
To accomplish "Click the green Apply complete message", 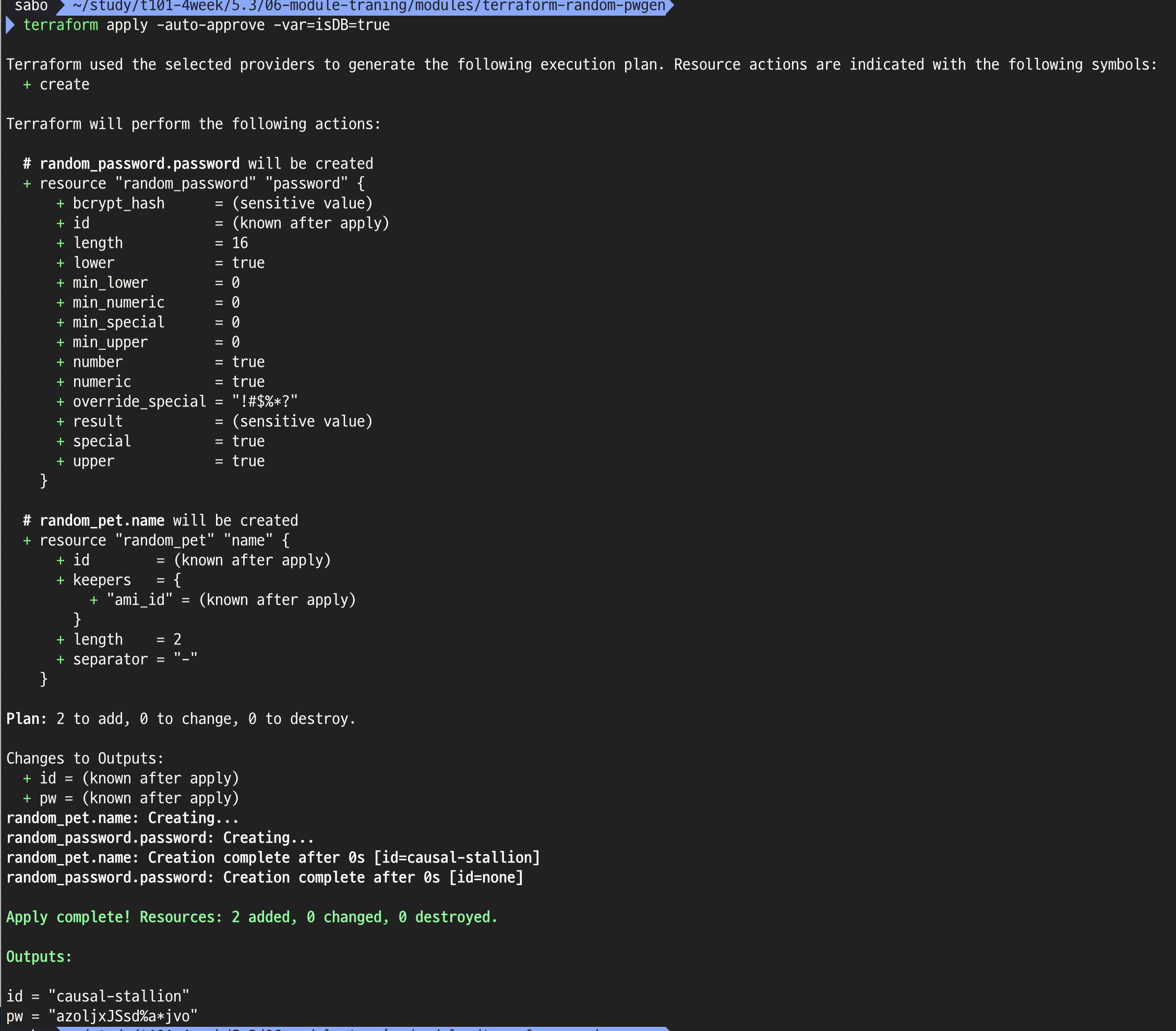I will pyautogui.click(x=251, y=917).
